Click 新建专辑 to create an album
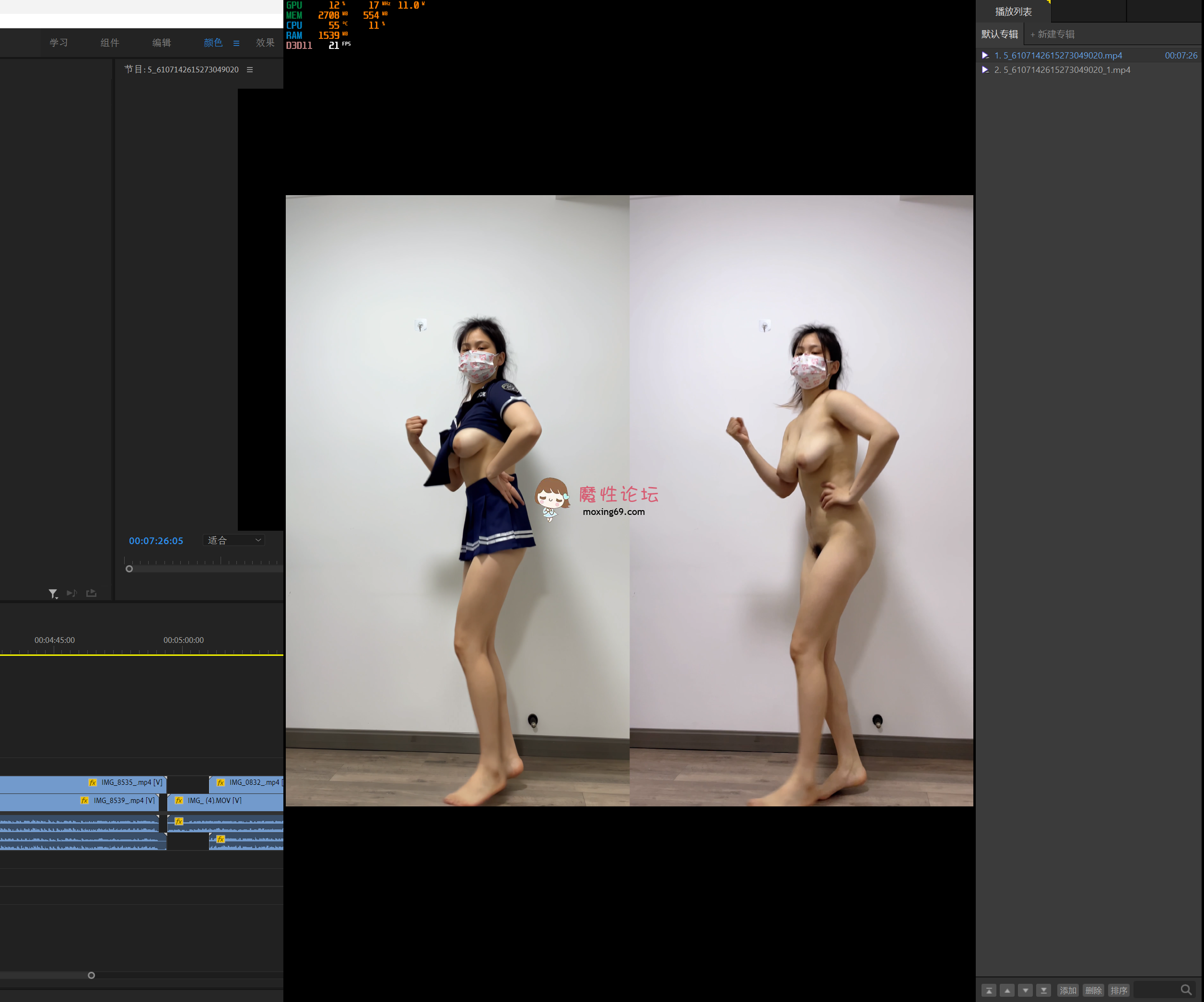This screenshot has width=1204, height=1002. click(1052, 35)
